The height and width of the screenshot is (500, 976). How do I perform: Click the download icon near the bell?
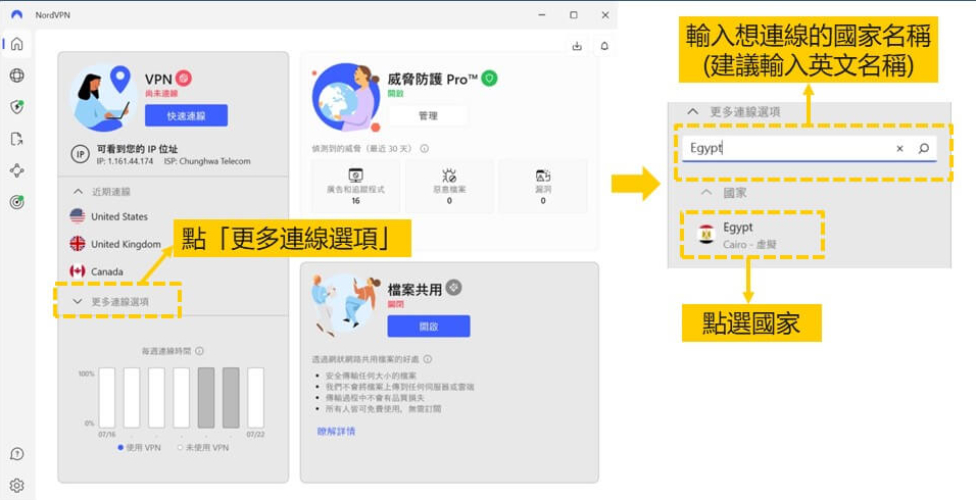coord(577,46)
